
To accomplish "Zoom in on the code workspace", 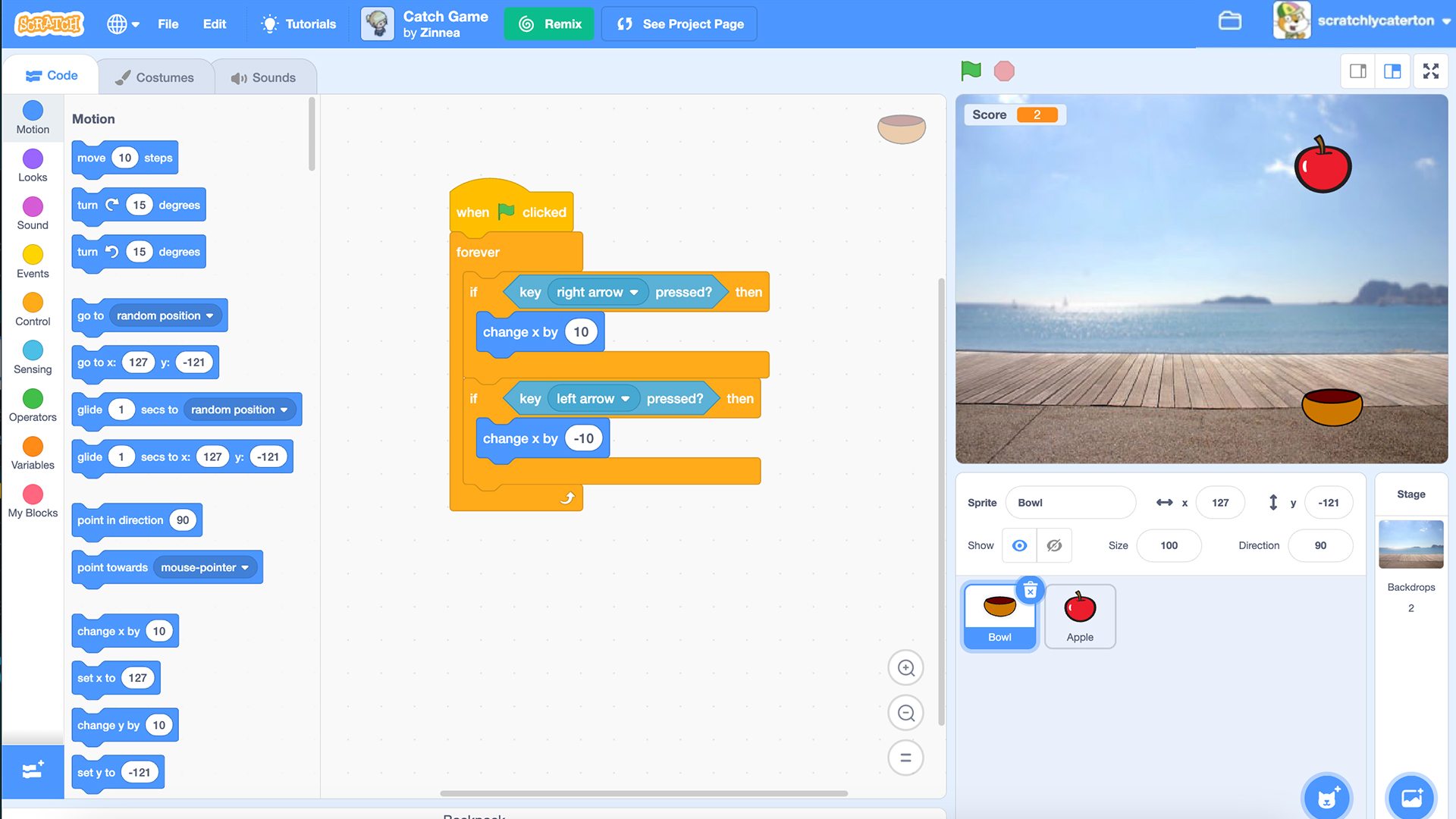I will coord(905,668).
